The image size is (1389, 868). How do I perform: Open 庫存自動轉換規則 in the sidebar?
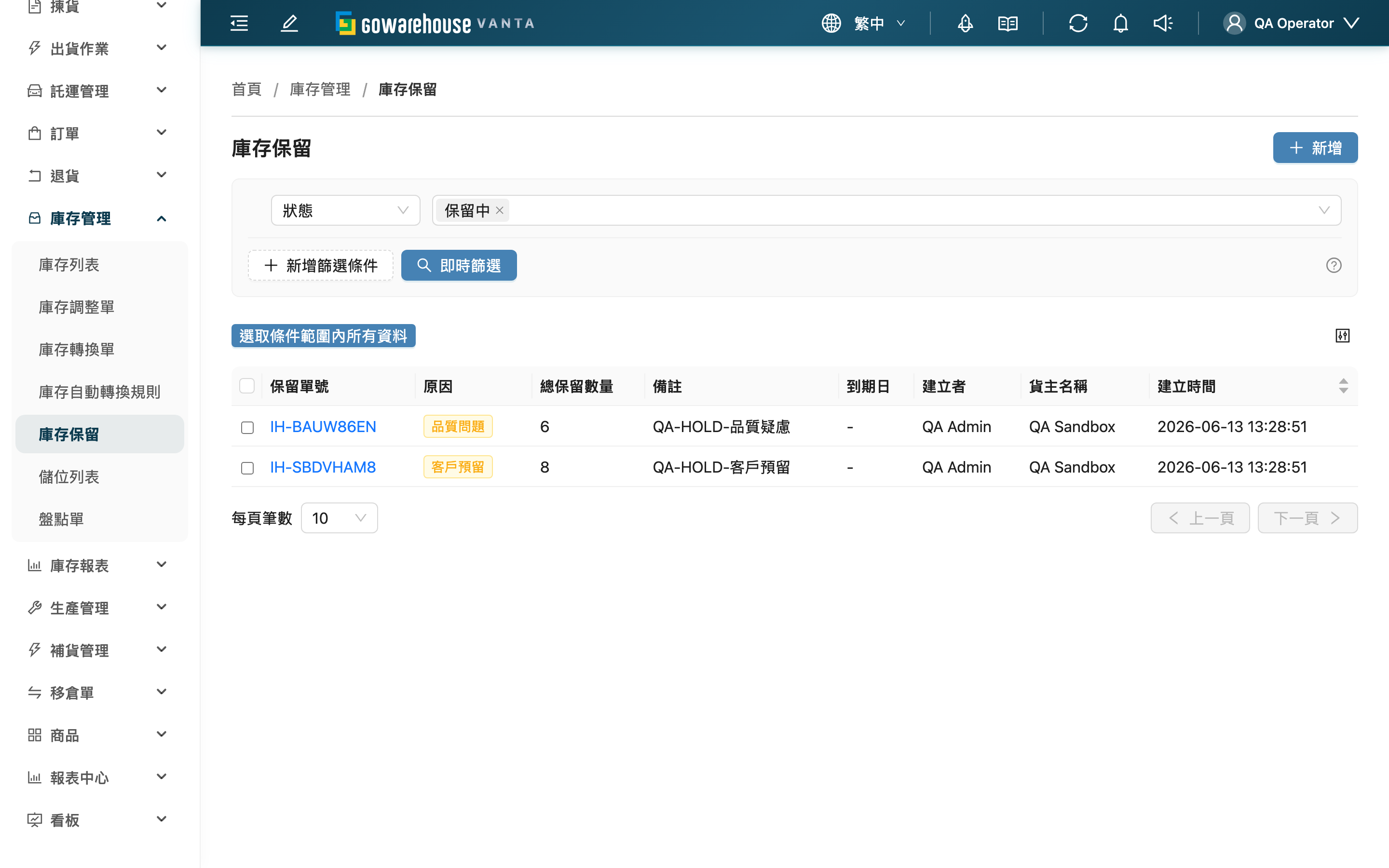click(x=100, y=392)
